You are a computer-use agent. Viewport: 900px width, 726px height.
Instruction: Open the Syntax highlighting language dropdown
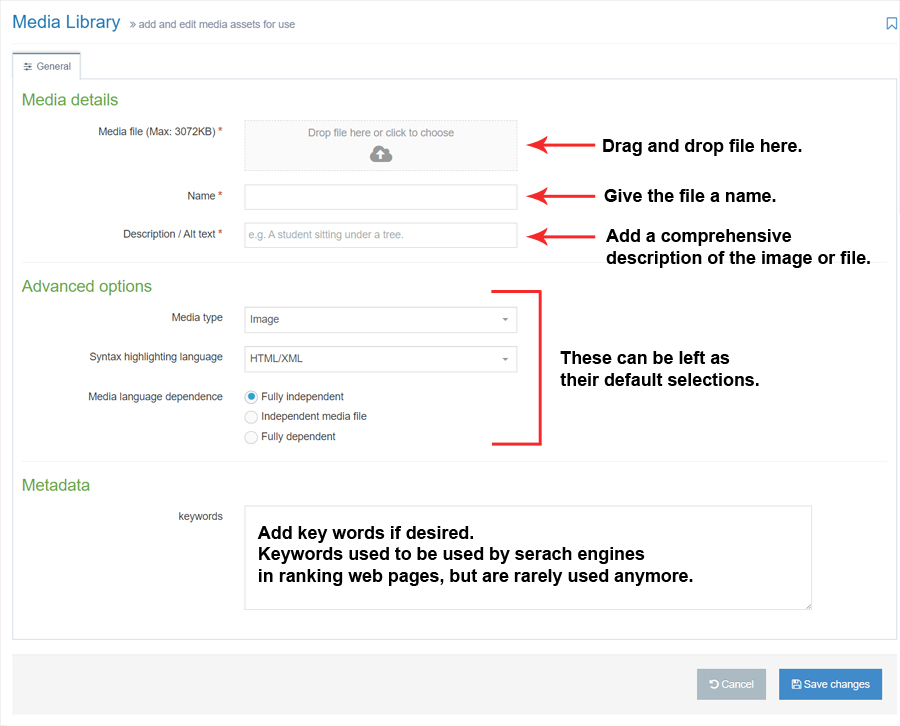click(x=381, y=359)
